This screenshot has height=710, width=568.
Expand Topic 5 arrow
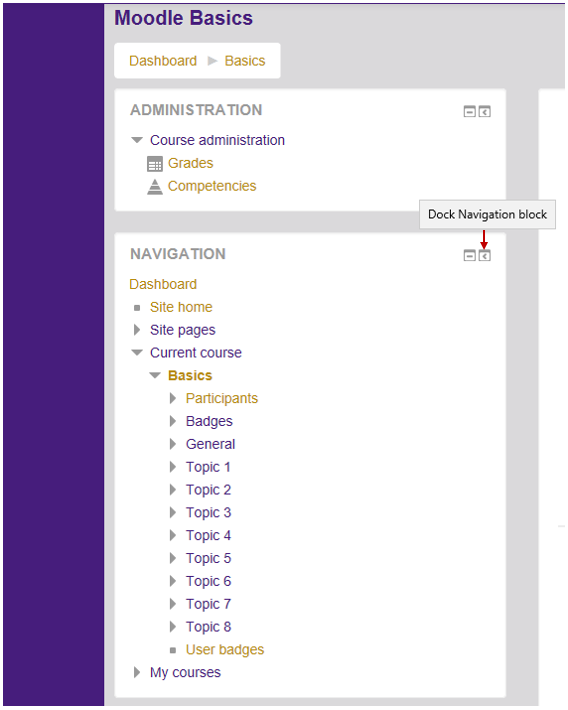173,558
